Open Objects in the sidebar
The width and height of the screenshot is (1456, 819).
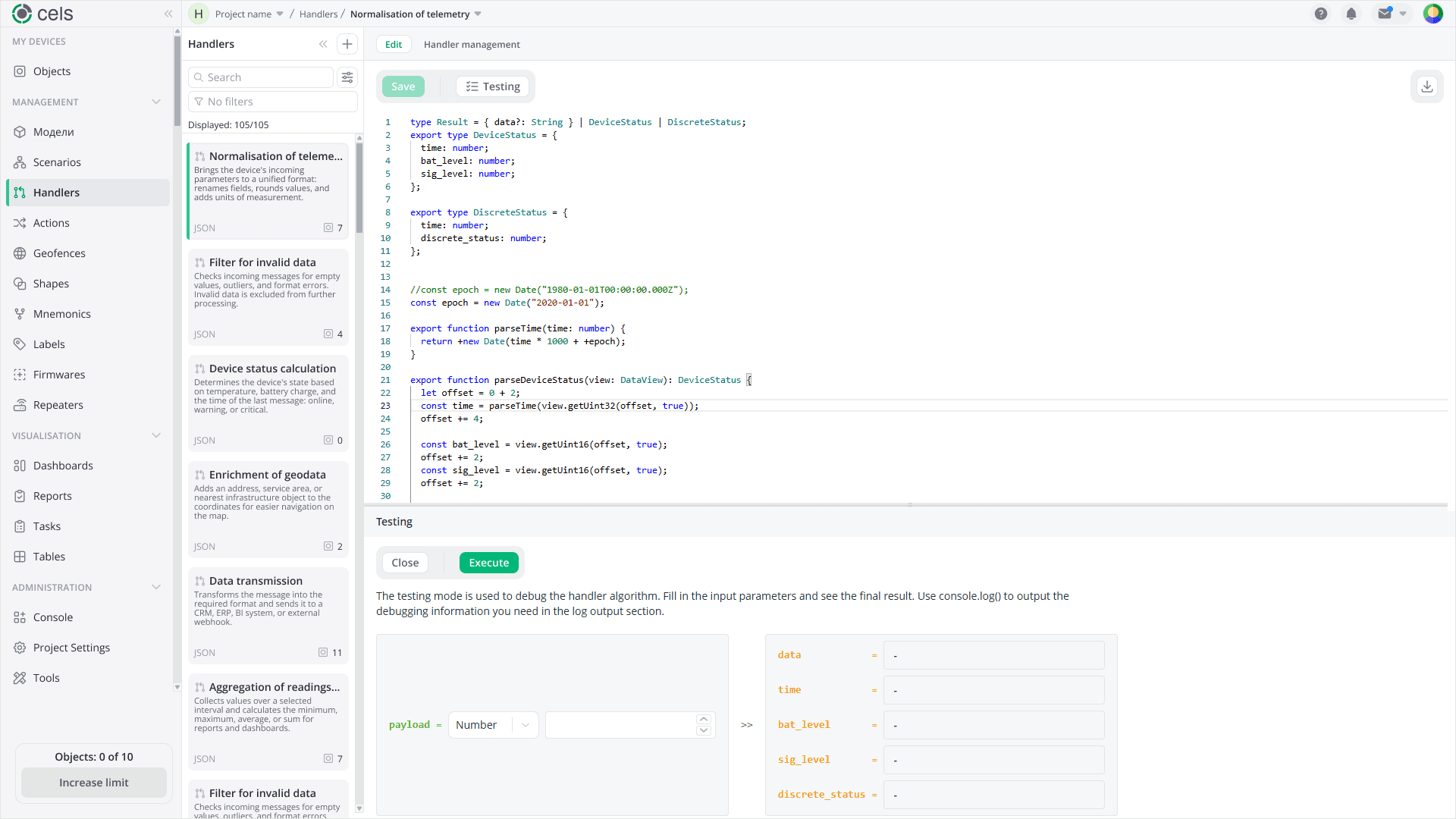click(x=88, y=71)
